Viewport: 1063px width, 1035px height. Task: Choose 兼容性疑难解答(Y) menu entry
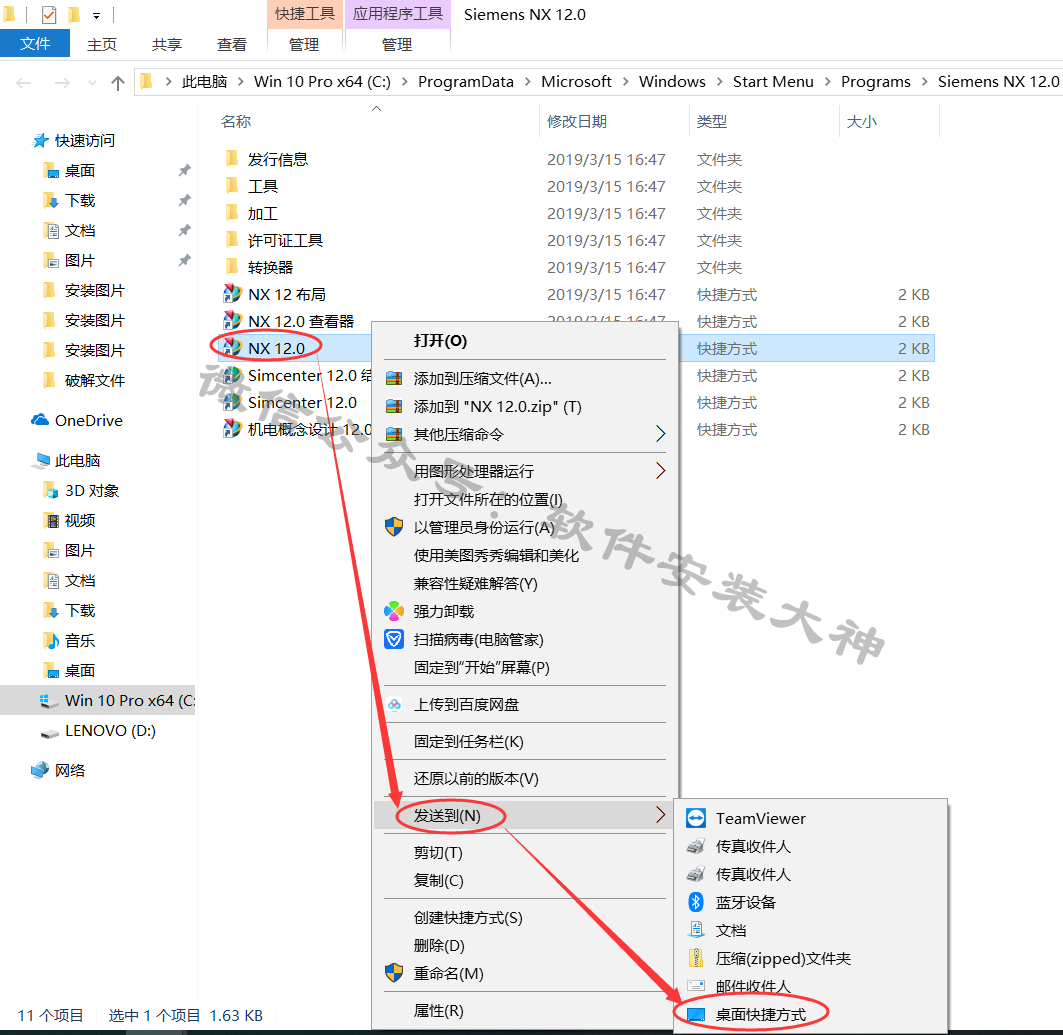click(x=525, y=583)
